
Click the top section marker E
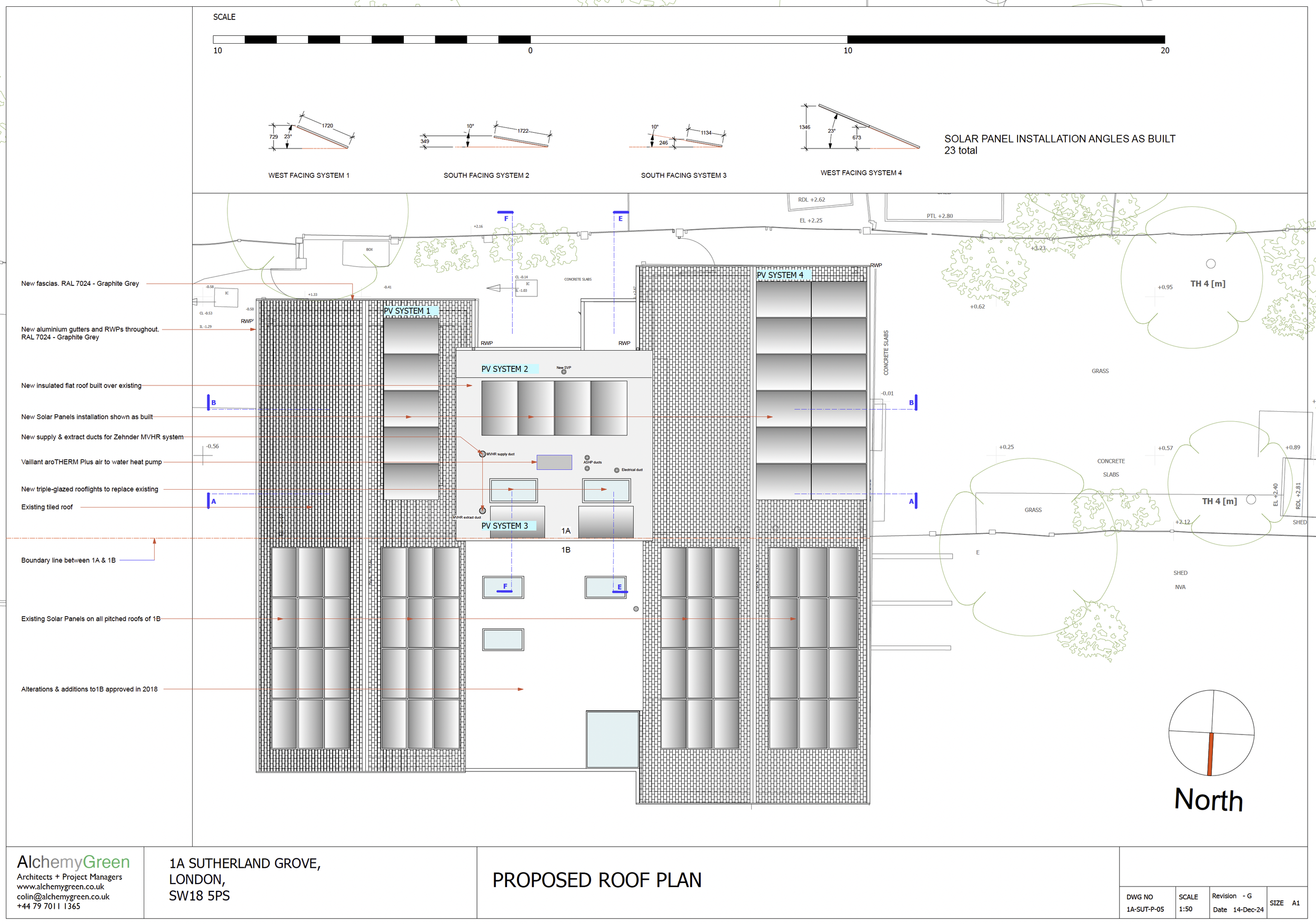620,217
